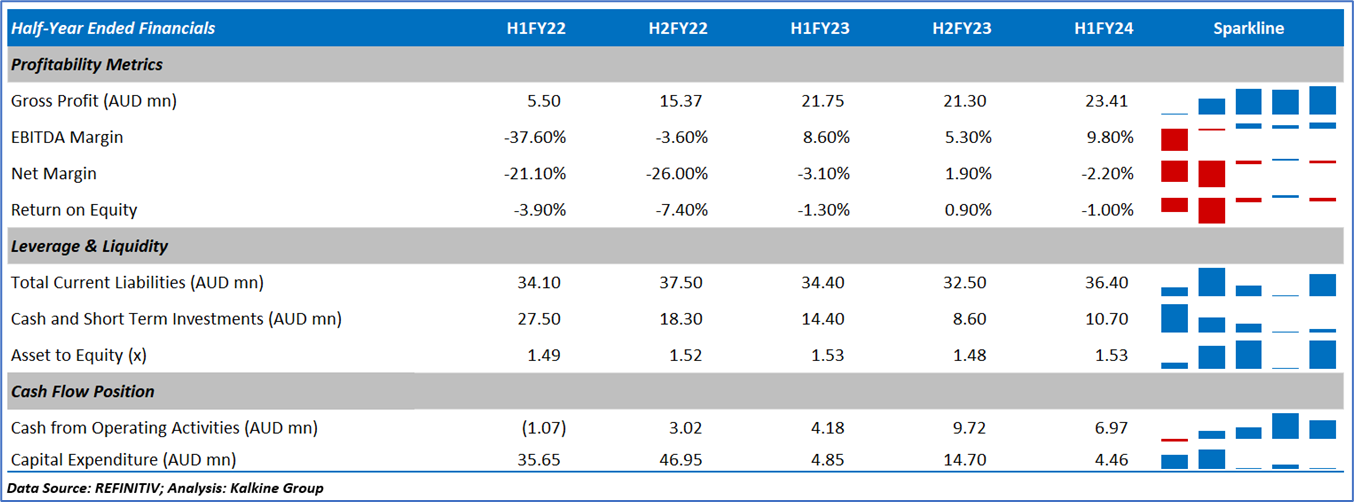Click the Gross Profit H1FY24 value 23.41
1354x502 pixels.
pyautogui.click(x=1103, y=101)
